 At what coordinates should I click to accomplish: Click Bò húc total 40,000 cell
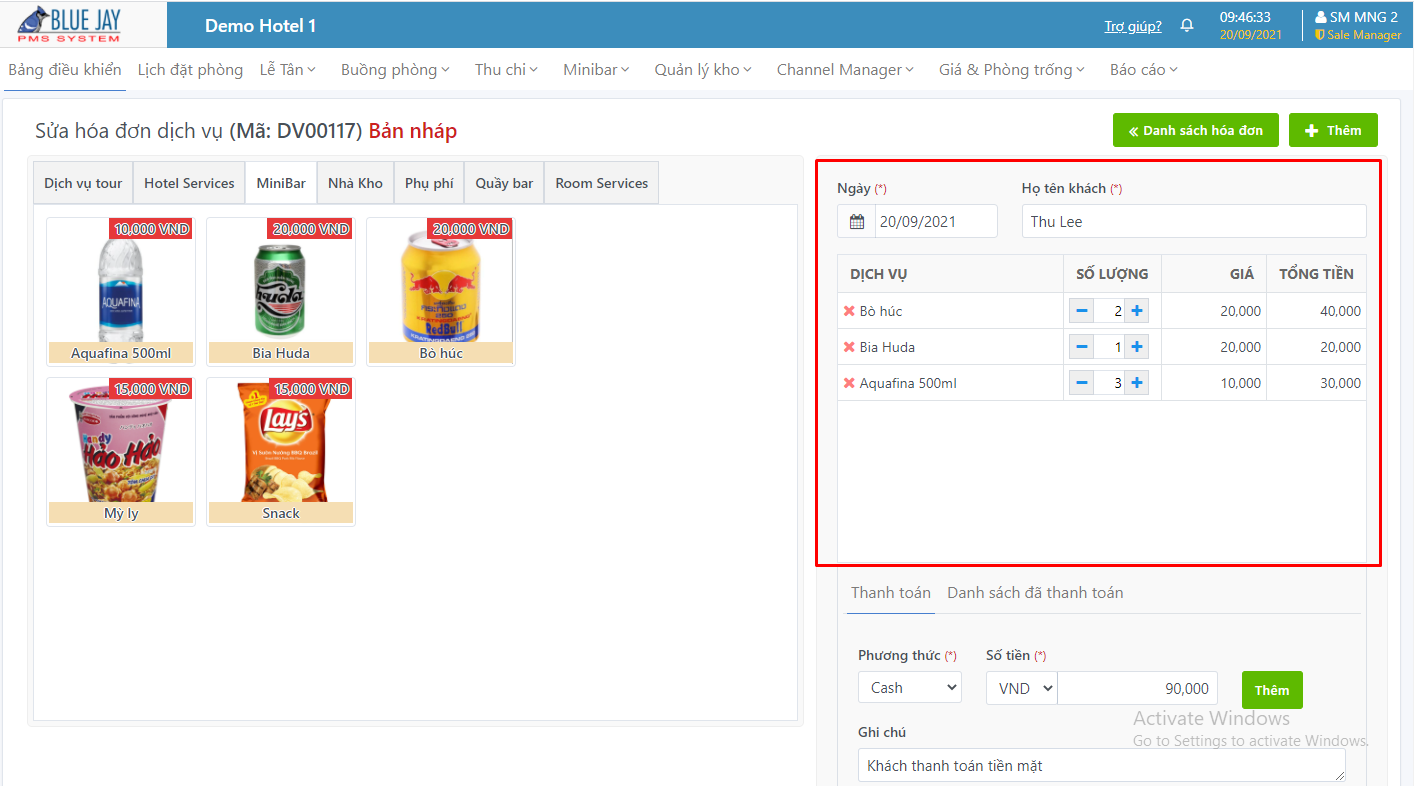click(1316, 311)
